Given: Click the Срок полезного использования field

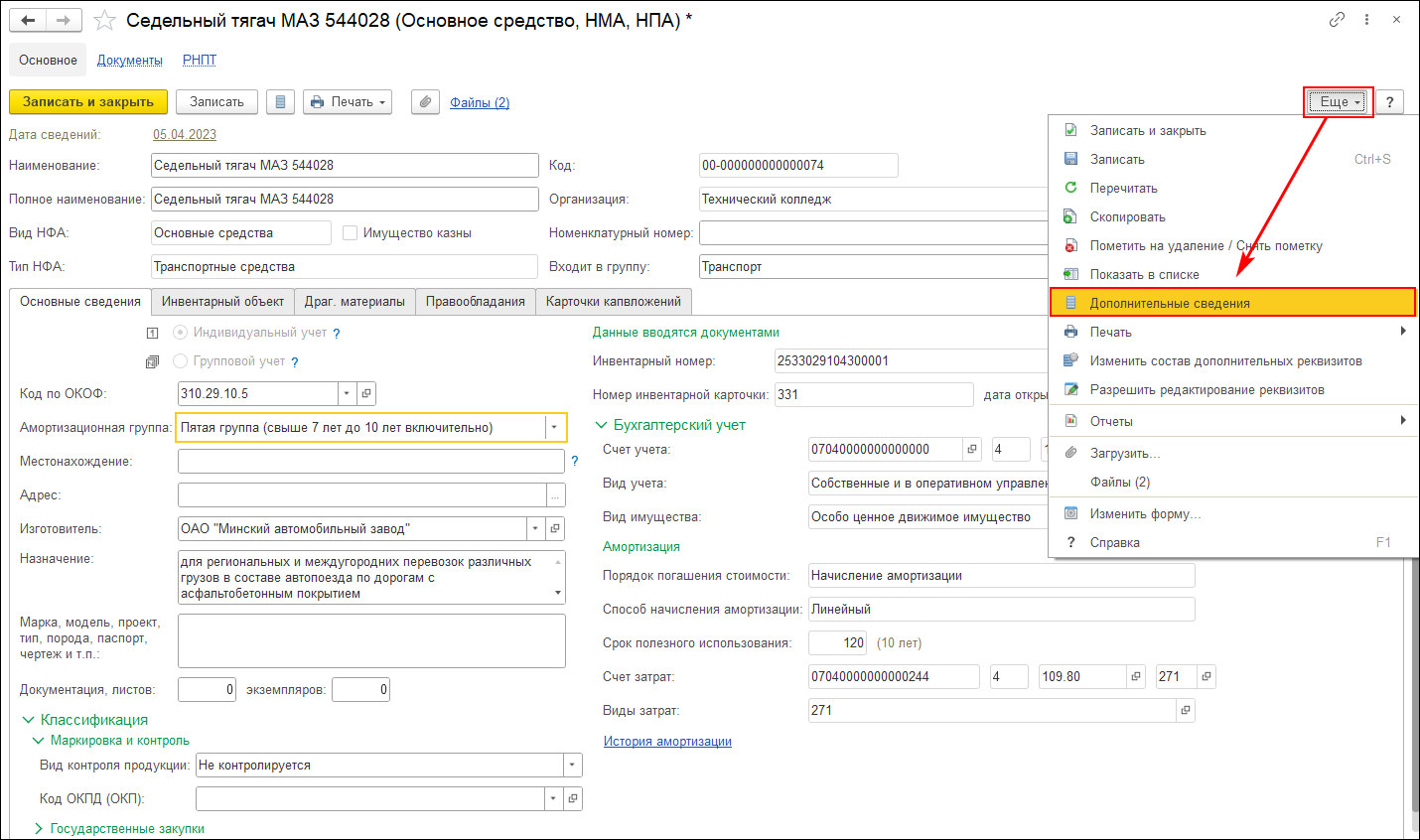Looking at the screenshot, I should pos(838,642).
